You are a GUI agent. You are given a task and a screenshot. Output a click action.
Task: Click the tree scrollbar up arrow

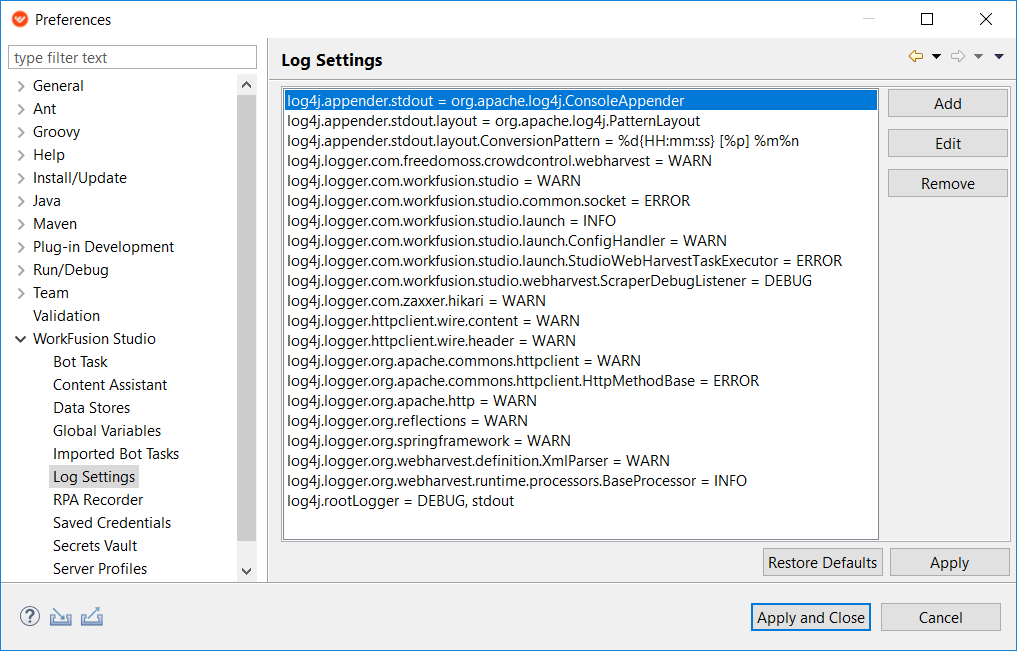click(x=246, y=85)
